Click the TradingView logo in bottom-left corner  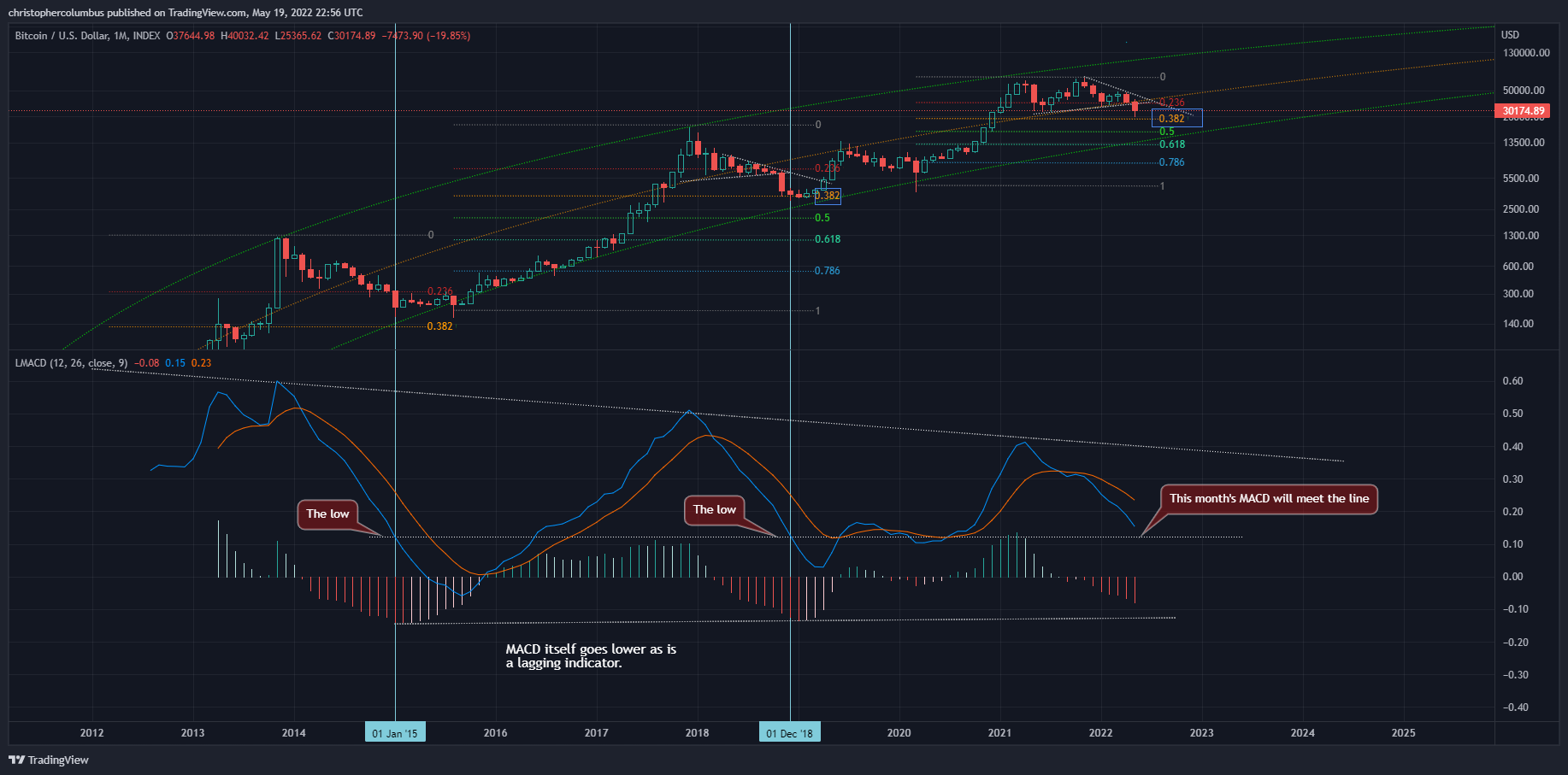[x=49, y=760]
